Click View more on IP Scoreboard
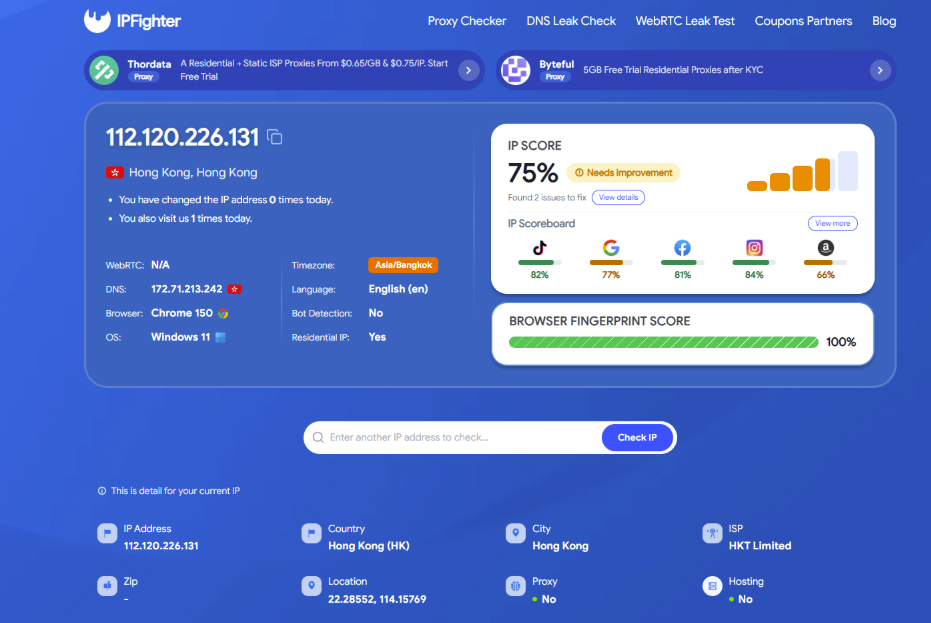Image resolution: width=931 pixels, height=623 pixels. (x=832, y=223)
